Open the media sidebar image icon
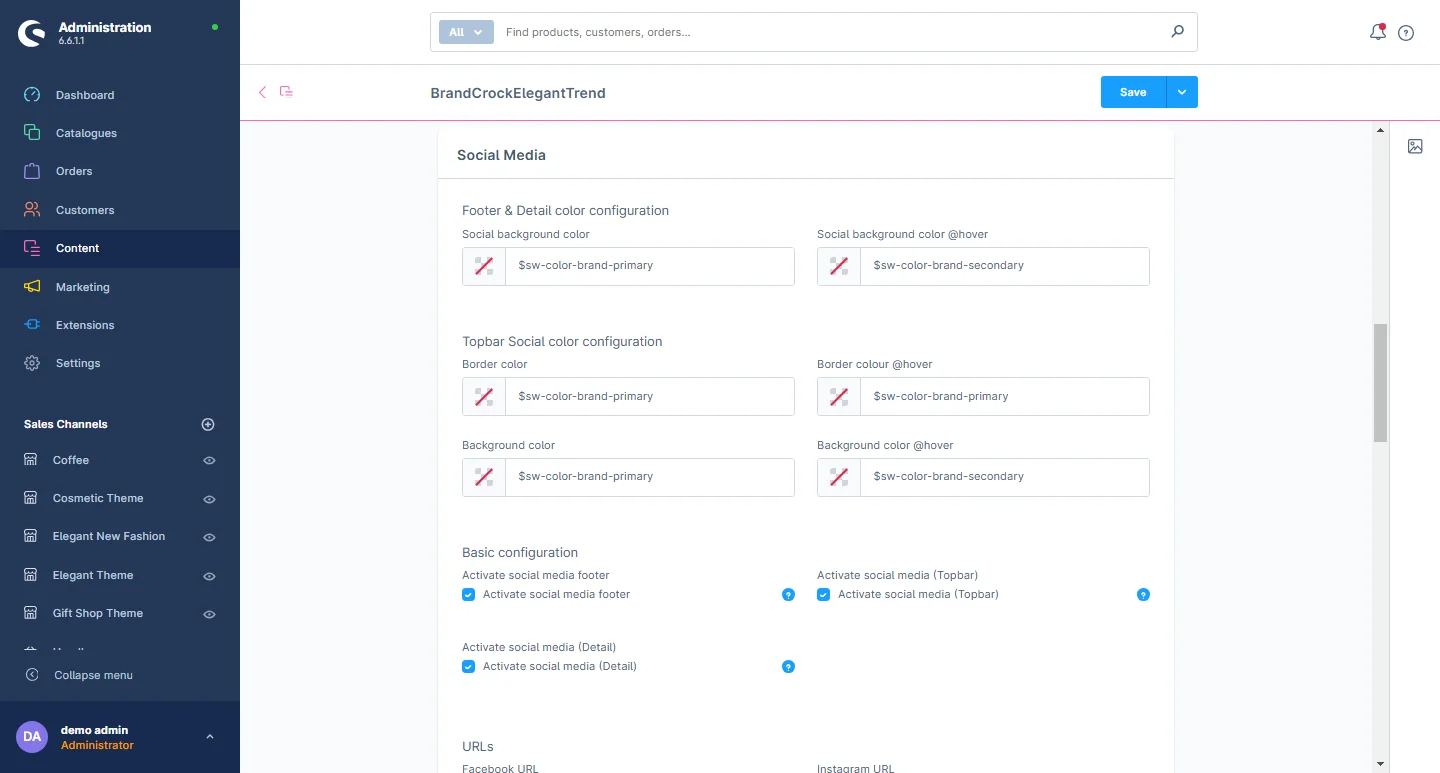 pos(1415,147)
